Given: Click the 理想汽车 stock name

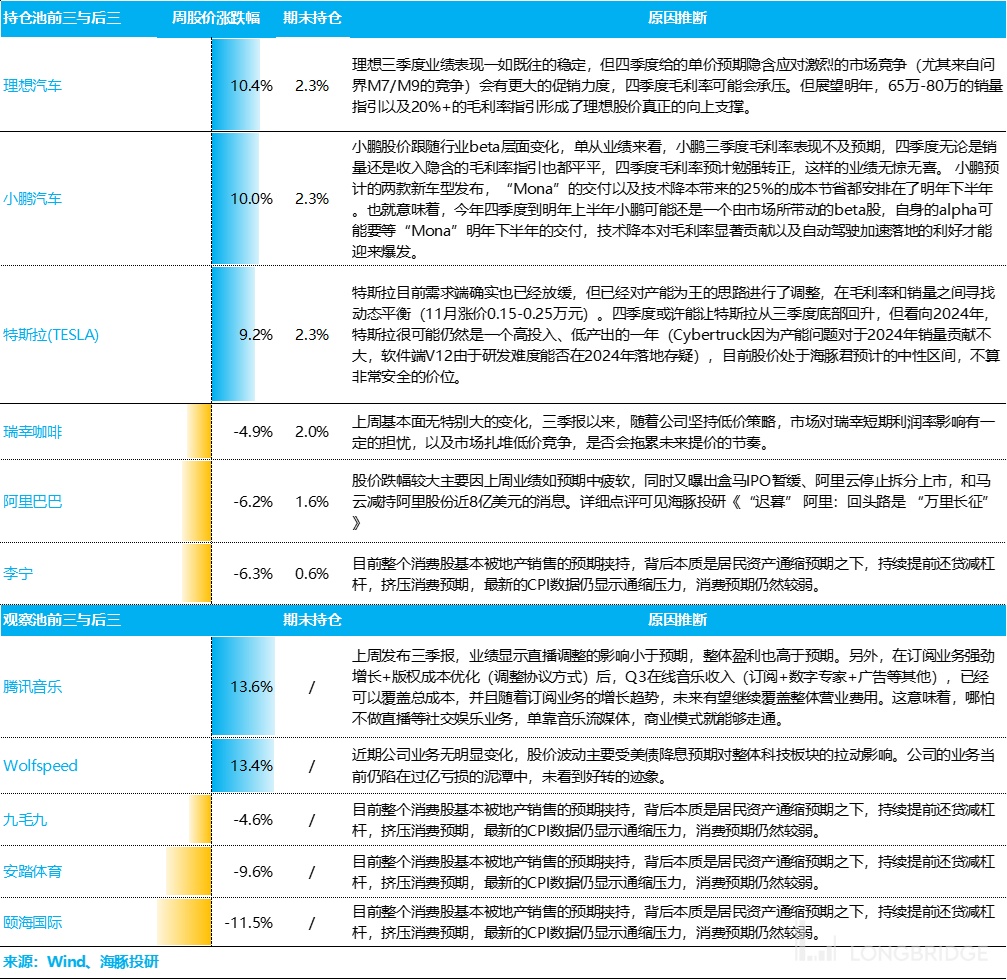Looking at the screenshot, I should pos(33,85).
